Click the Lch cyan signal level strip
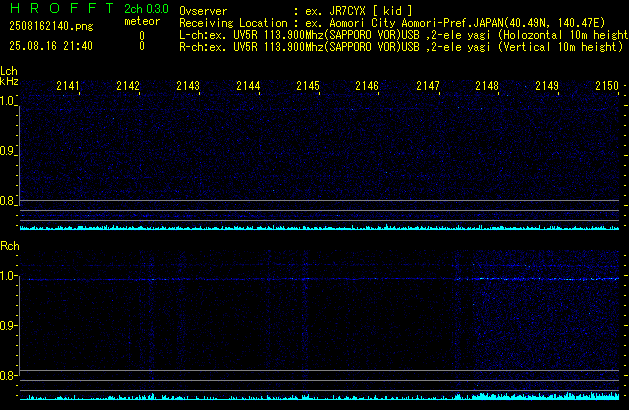 [319, 227]
